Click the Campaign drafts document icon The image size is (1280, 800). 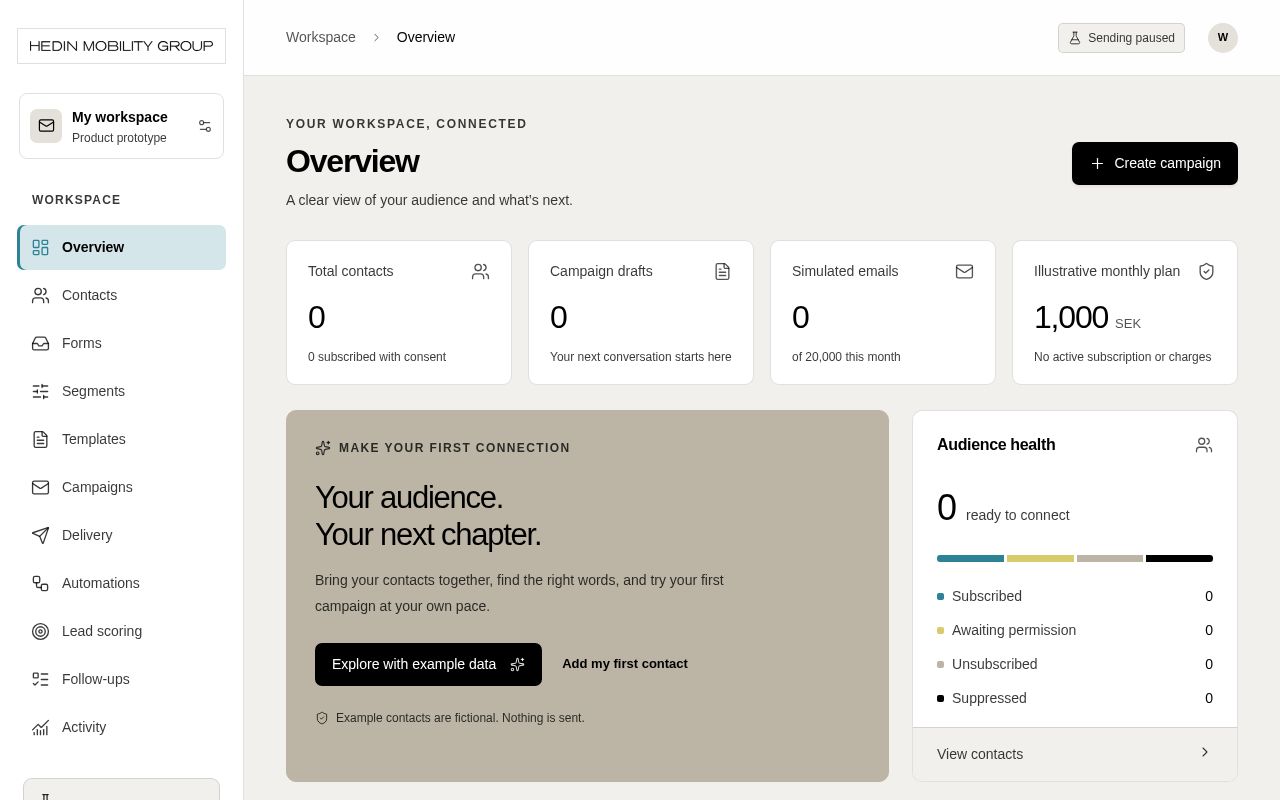723,271
